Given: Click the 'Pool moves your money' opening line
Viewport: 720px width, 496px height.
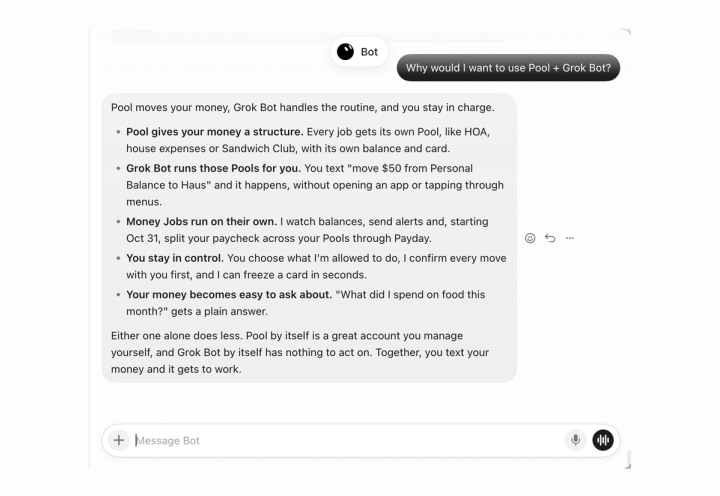Looking at the screenshot, I should pyautogui.click(x=303, y=107).
